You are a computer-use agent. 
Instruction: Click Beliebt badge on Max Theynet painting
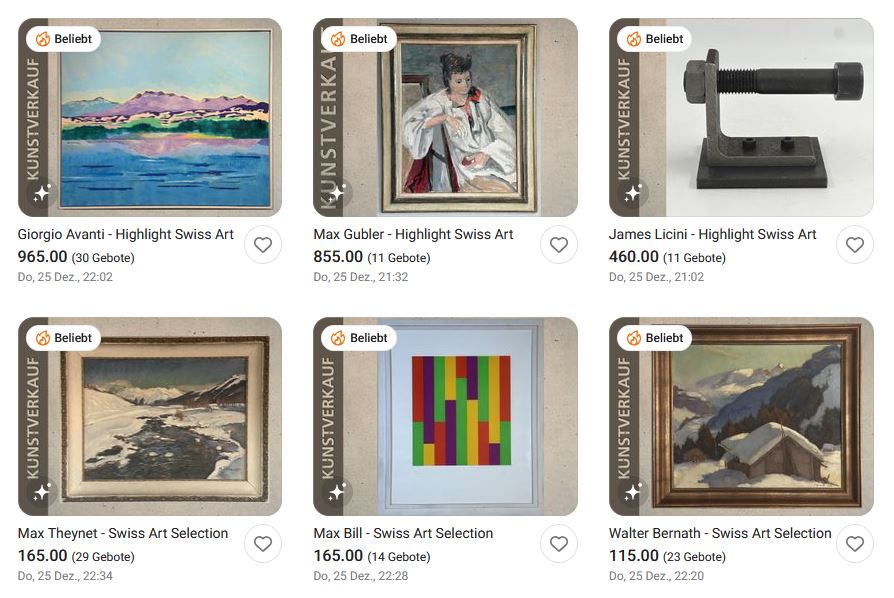(63, 337)
